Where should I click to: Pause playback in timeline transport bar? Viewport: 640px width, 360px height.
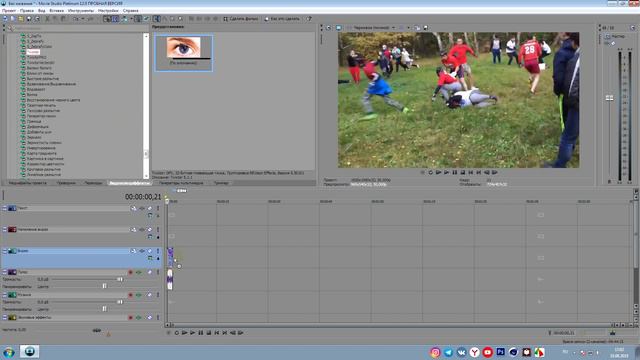tap(200, 333)
